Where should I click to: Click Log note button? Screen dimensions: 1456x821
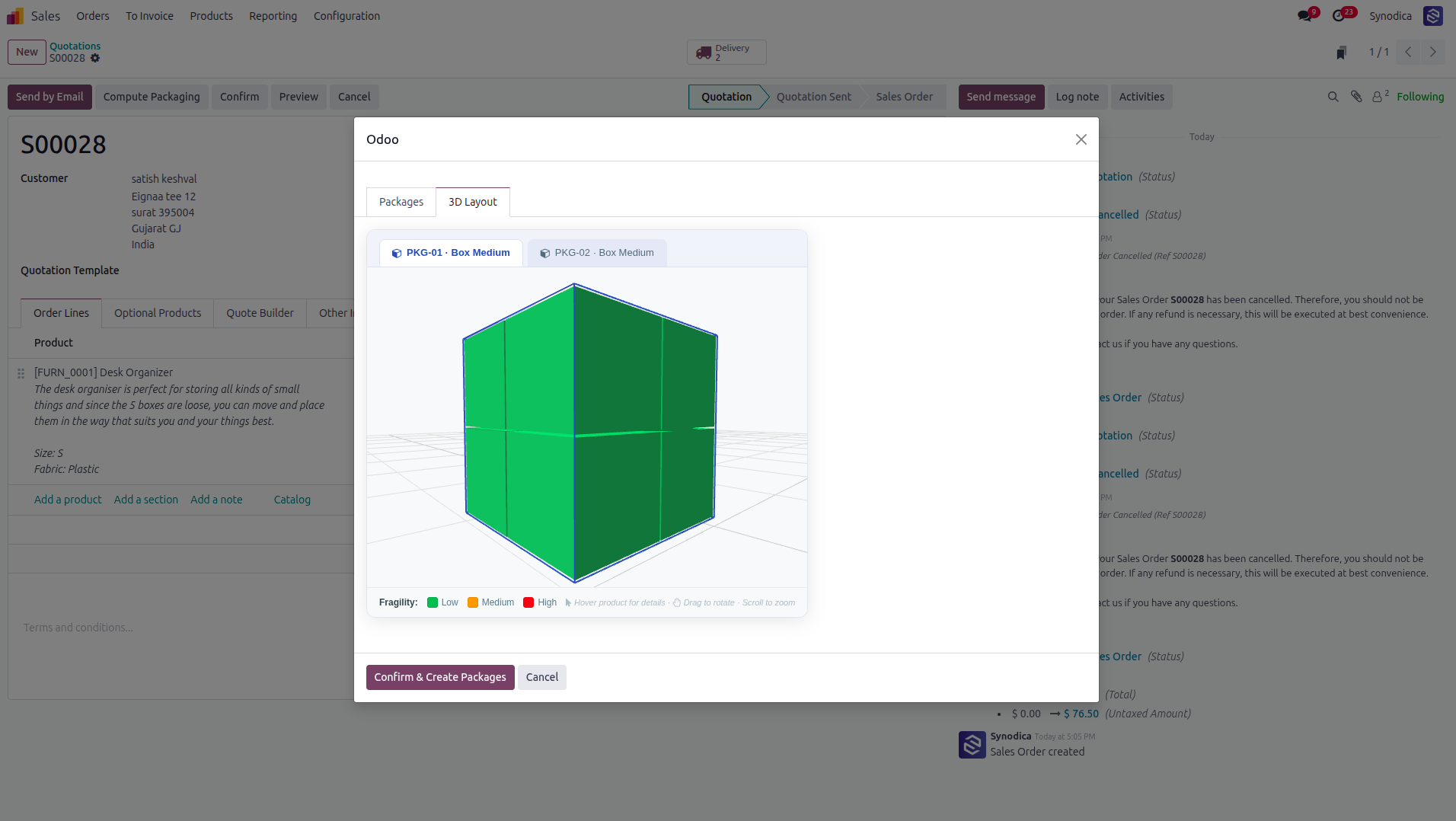tap(1078, 97)
